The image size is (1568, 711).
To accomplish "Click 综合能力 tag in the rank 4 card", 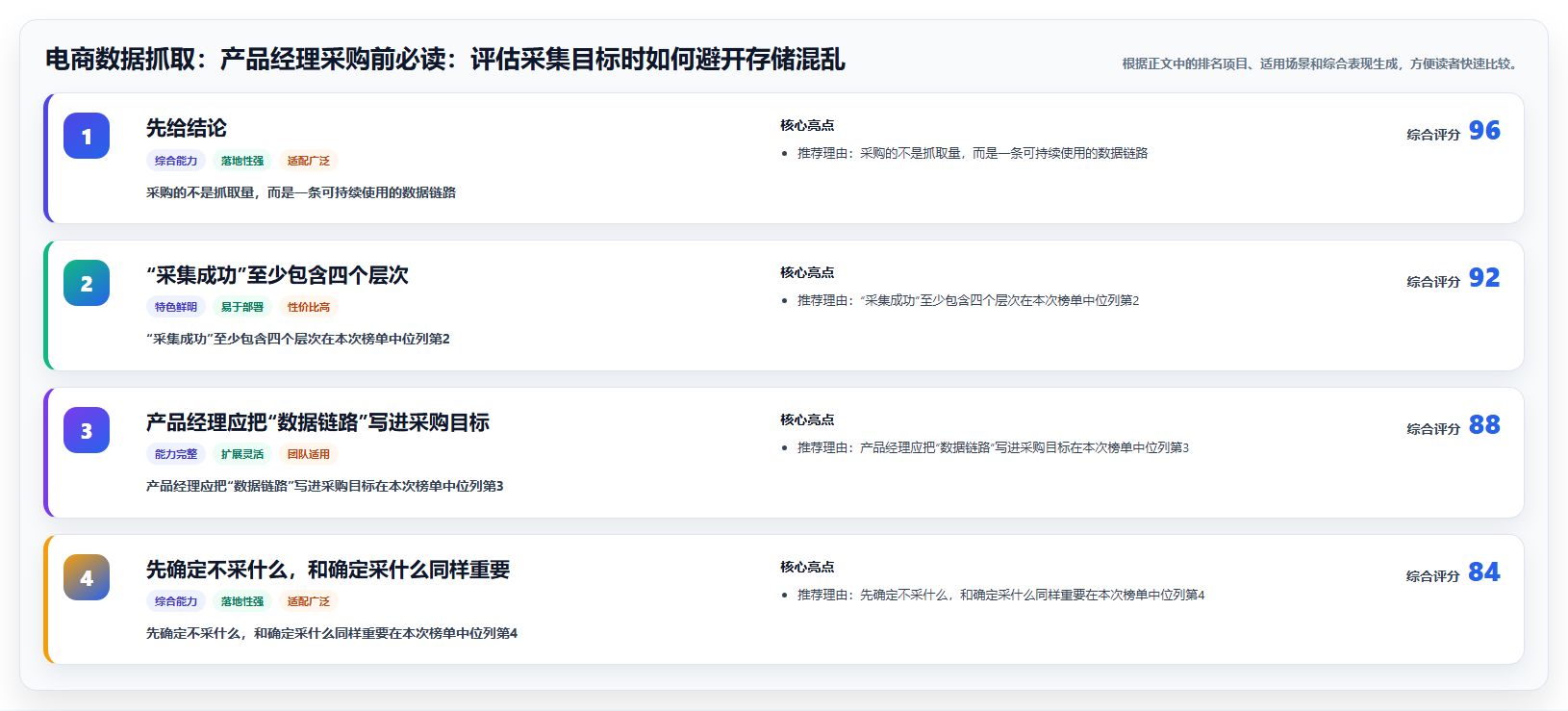I will (x=176, y=601).
